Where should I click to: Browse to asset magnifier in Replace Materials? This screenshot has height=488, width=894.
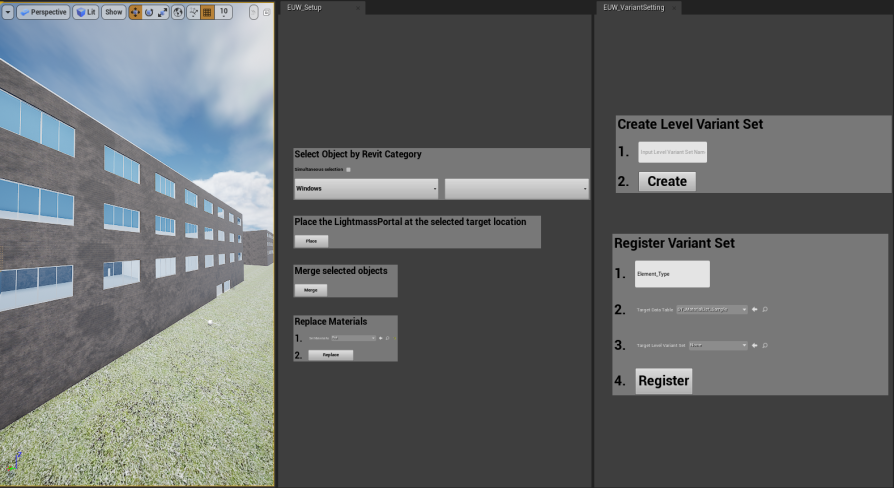pos(388,338)
